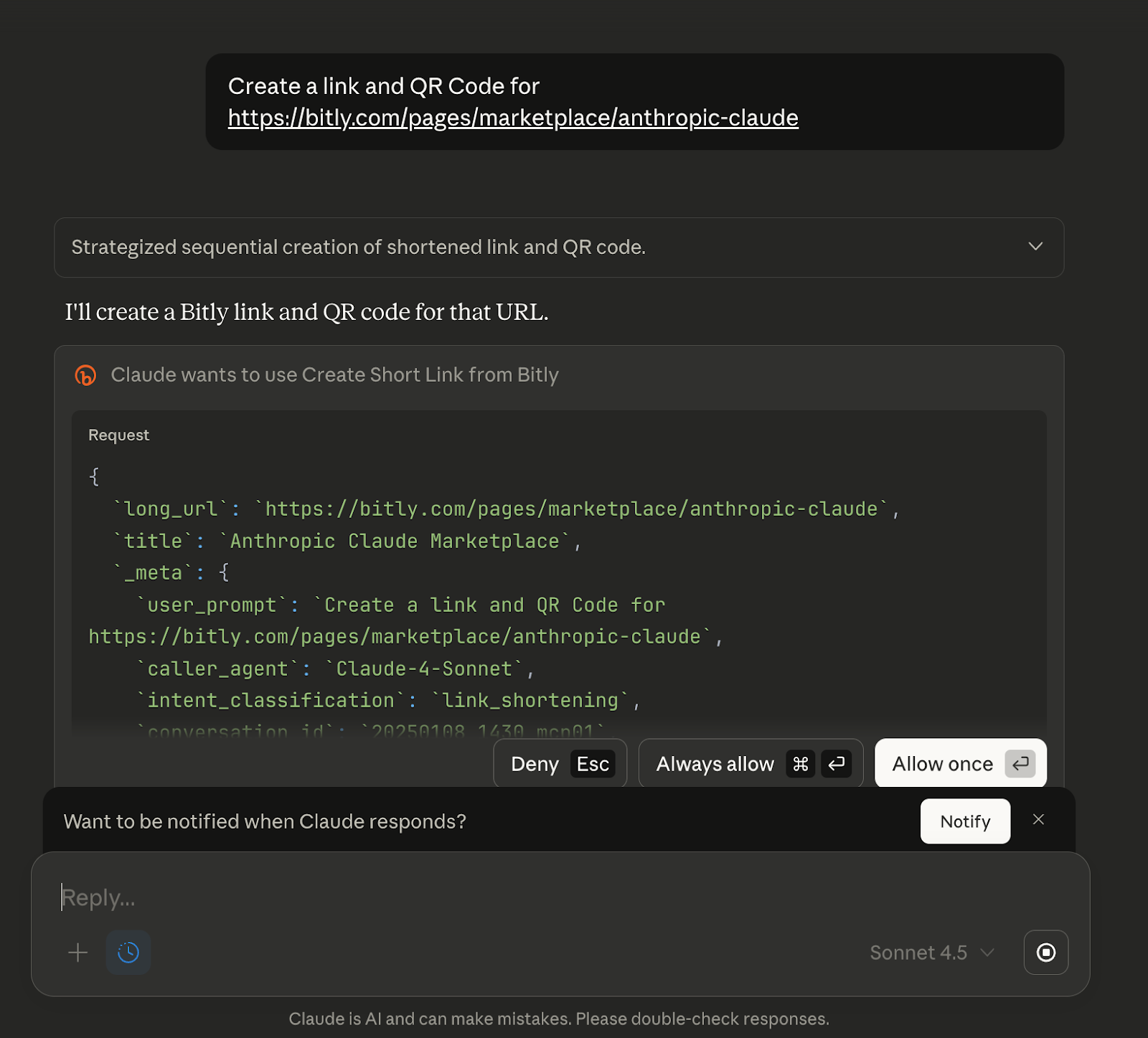The image size is (1148, 1038).
Task: Expand the strategized thinking summary chevron
Action: tap(1035, 247)
